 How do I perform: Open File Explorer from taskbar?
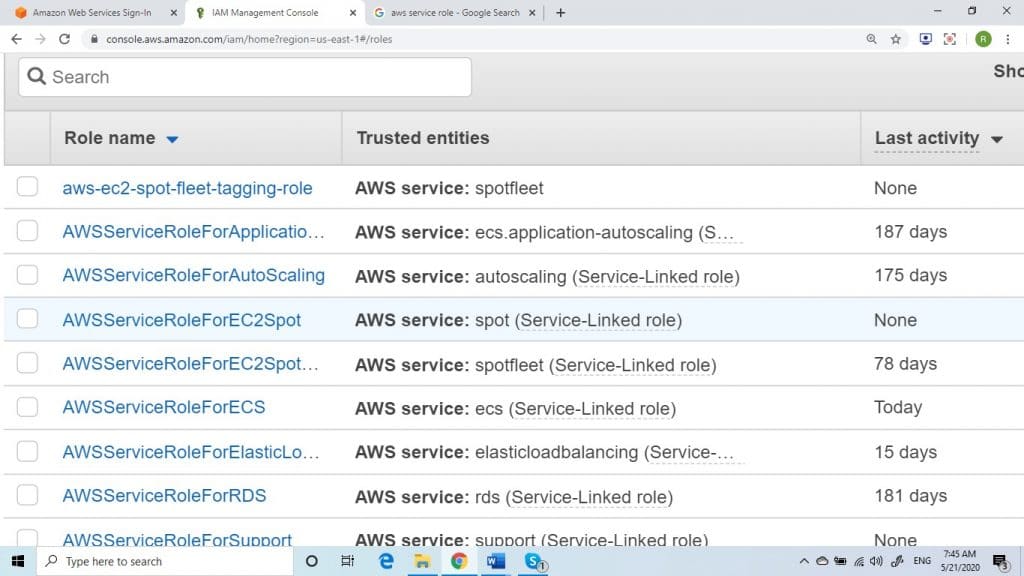click(422, 561)
